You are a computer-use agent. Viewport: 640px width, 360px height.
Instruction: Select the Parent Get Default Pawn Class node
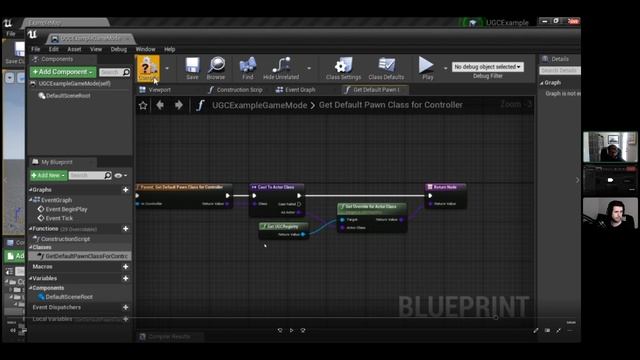click(184, 196)
